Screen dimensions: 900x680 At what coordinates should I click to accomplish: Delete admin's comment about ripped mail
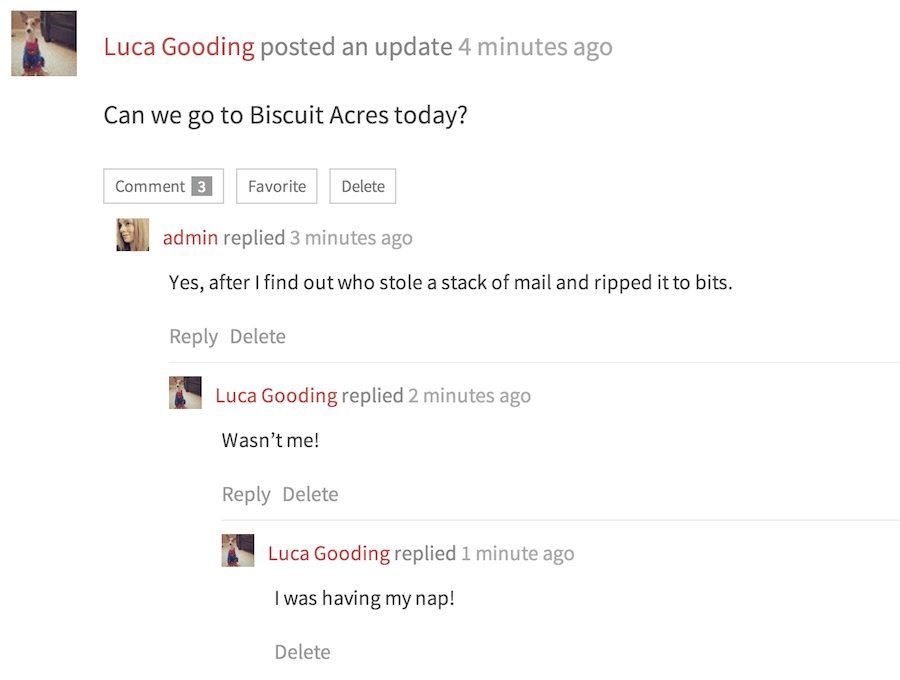coord(258,337)
